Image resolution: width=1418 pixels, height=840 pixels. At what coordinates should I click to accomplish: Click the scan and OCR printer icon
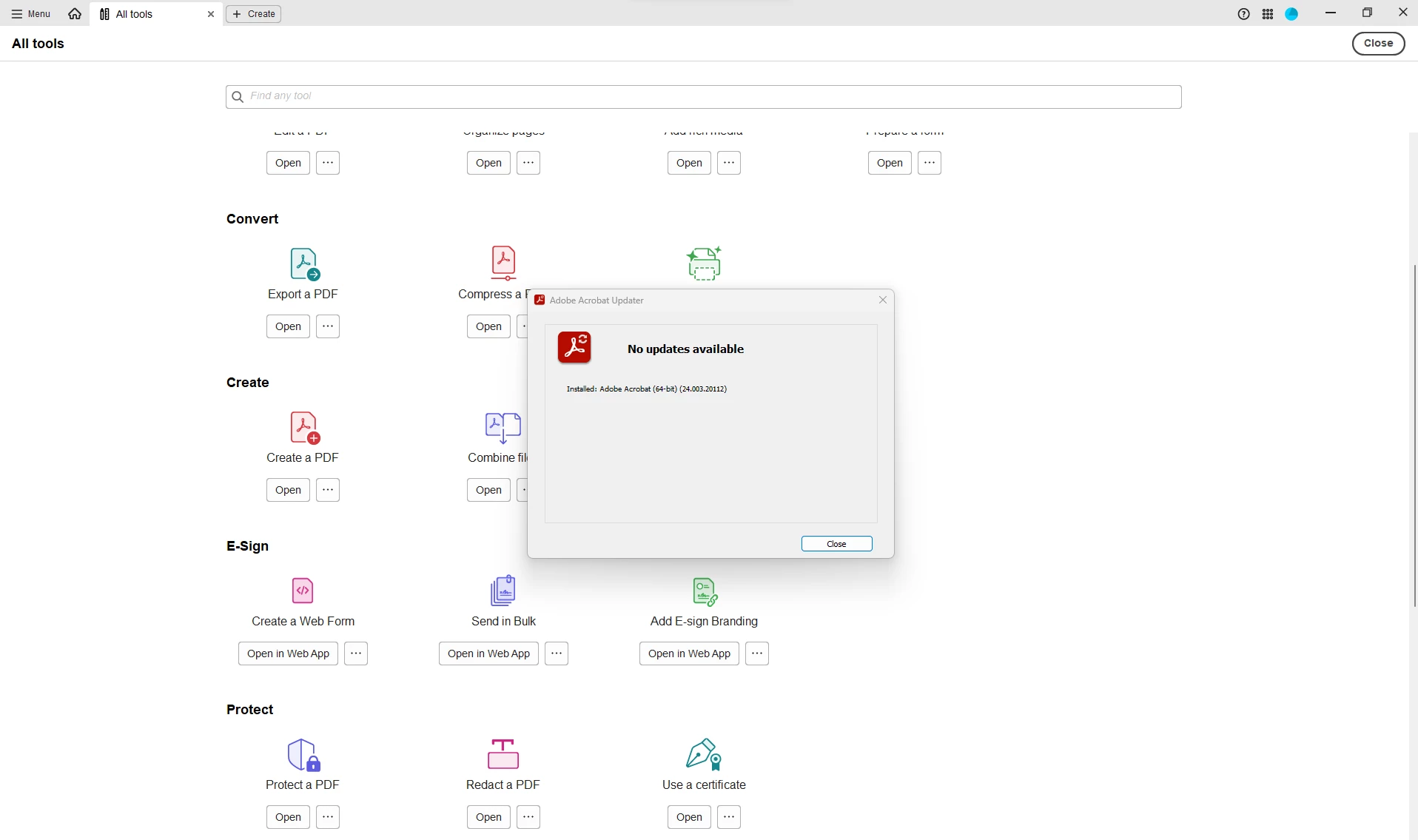click(704, 263)
